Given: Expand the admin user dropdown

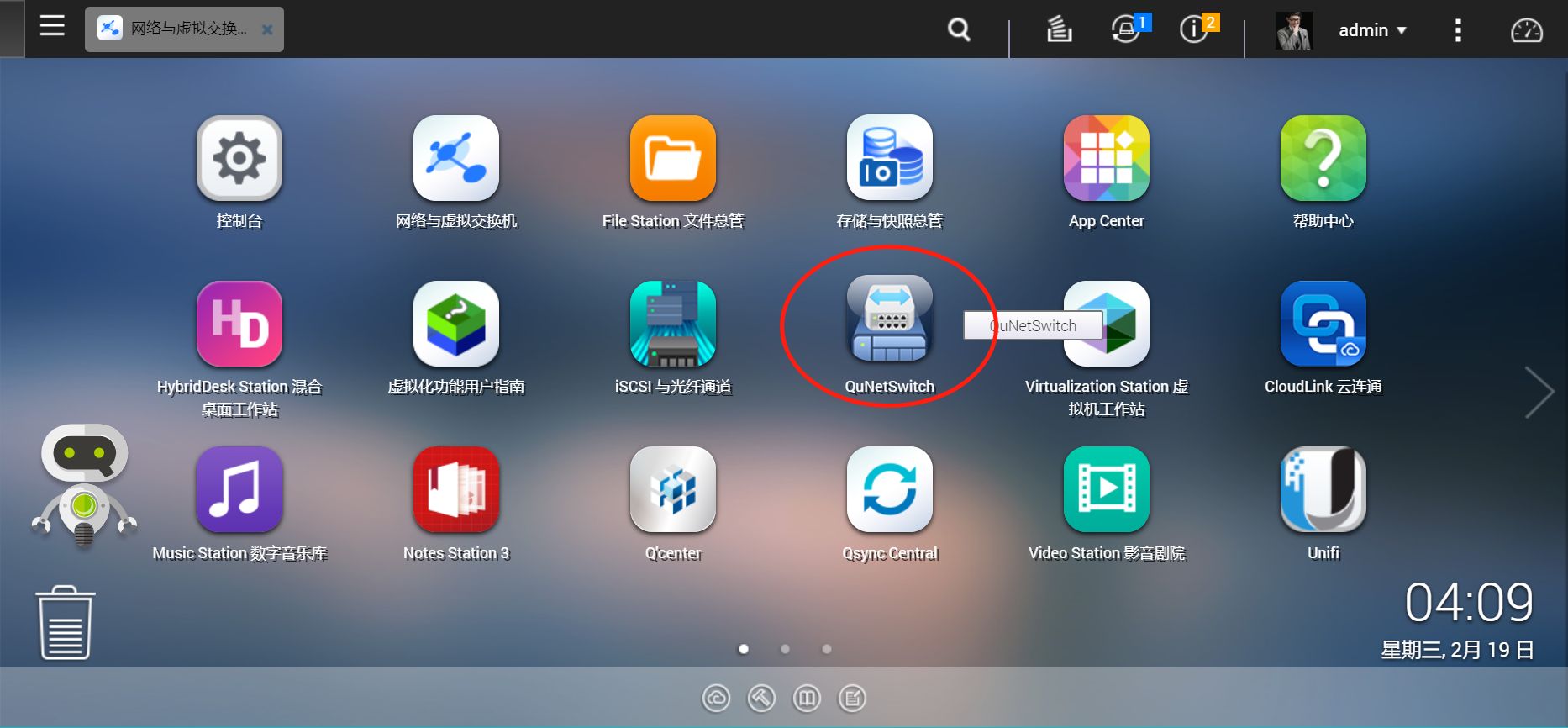Looking at the screenshot, I should tap(1372, 30).
